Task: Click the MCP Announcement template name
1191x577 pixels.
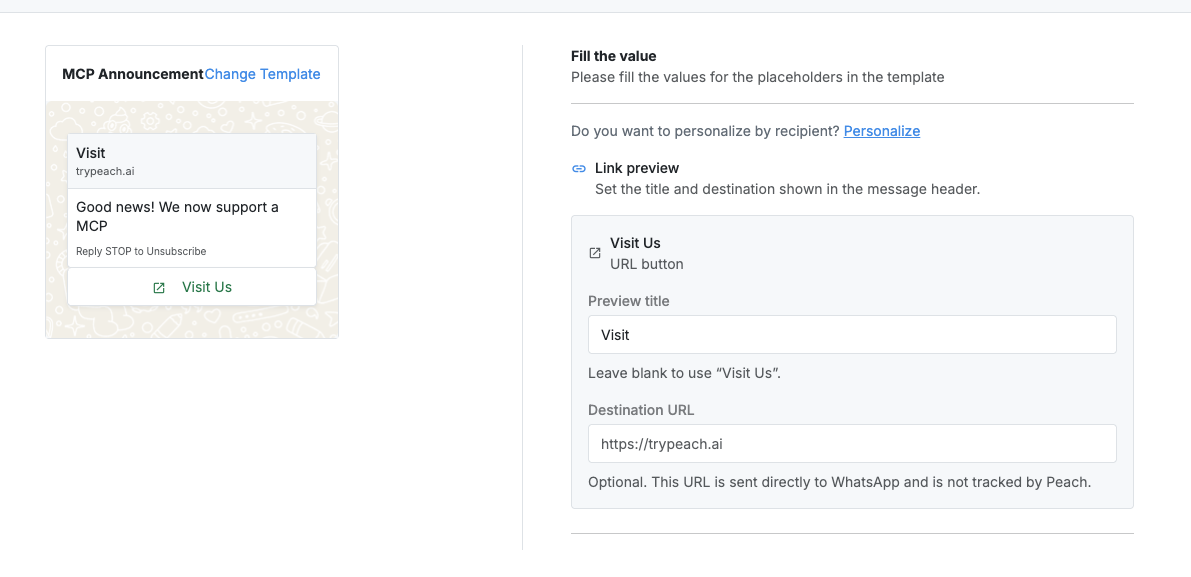Action: (133, 74)
